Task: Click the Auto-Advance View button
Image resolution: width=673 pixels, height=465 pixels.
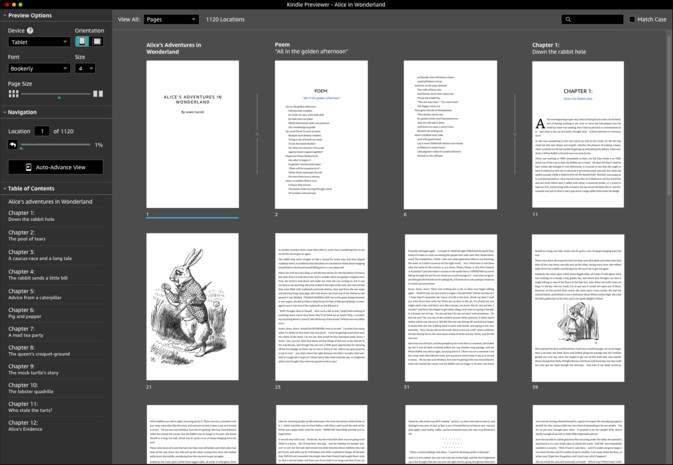Action: pyautogui.click(x=56, y=167)
